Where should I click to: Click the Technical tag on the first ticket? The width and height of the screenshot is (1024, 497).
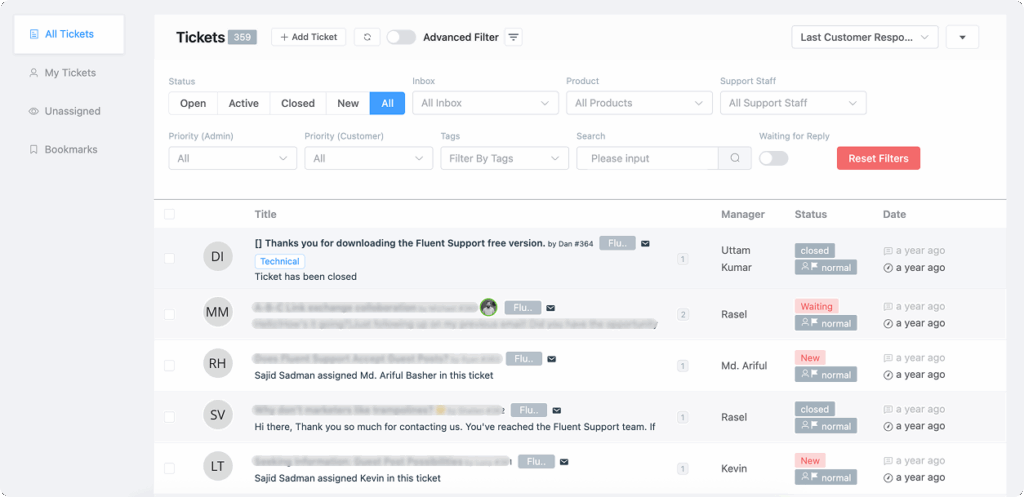pyautogui.click(x=280, y=261)
